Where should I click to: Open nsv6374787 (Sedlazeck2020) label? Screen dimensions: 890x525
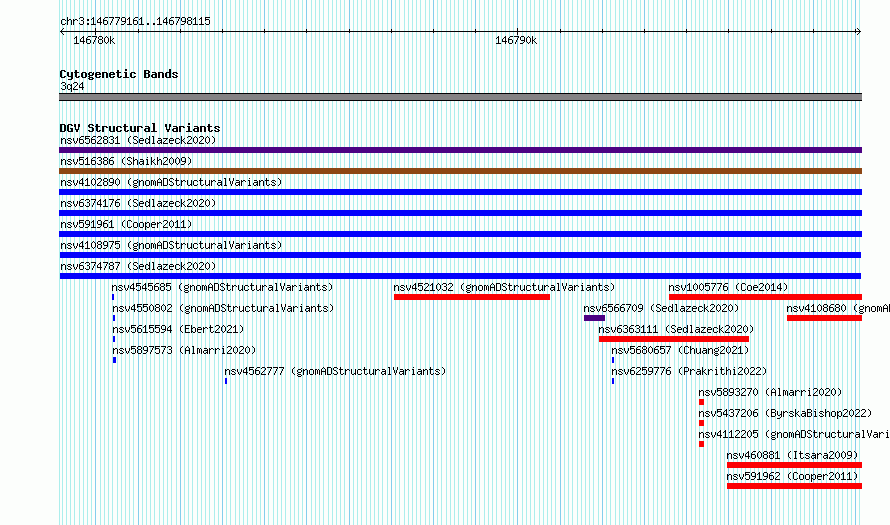tap(138, 266)
